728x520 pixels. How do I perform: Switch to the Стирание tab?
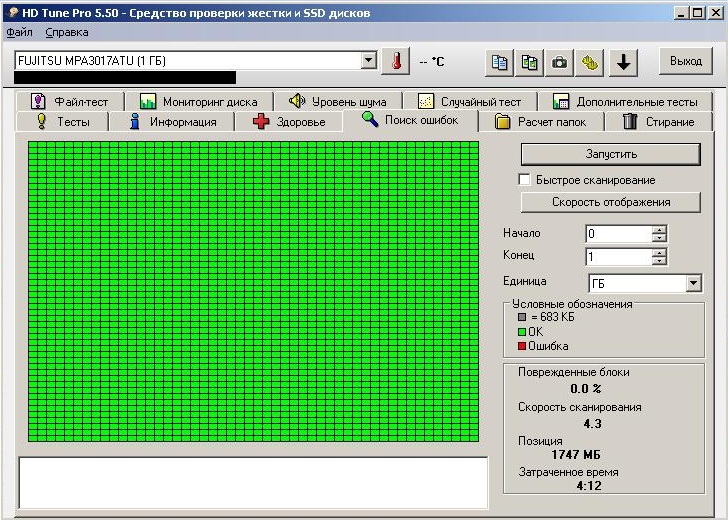[x=658, y=122]
